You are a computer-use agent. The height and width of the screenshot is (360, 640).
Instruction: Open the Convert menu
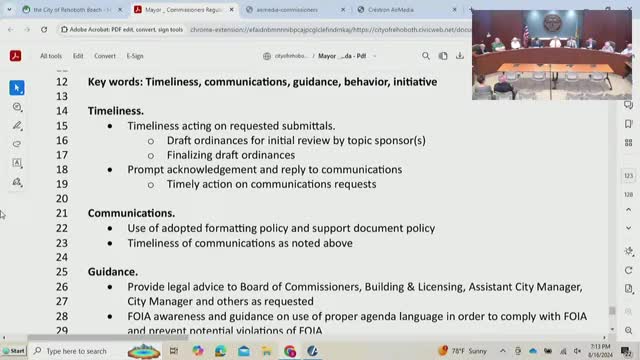[105, 56]
